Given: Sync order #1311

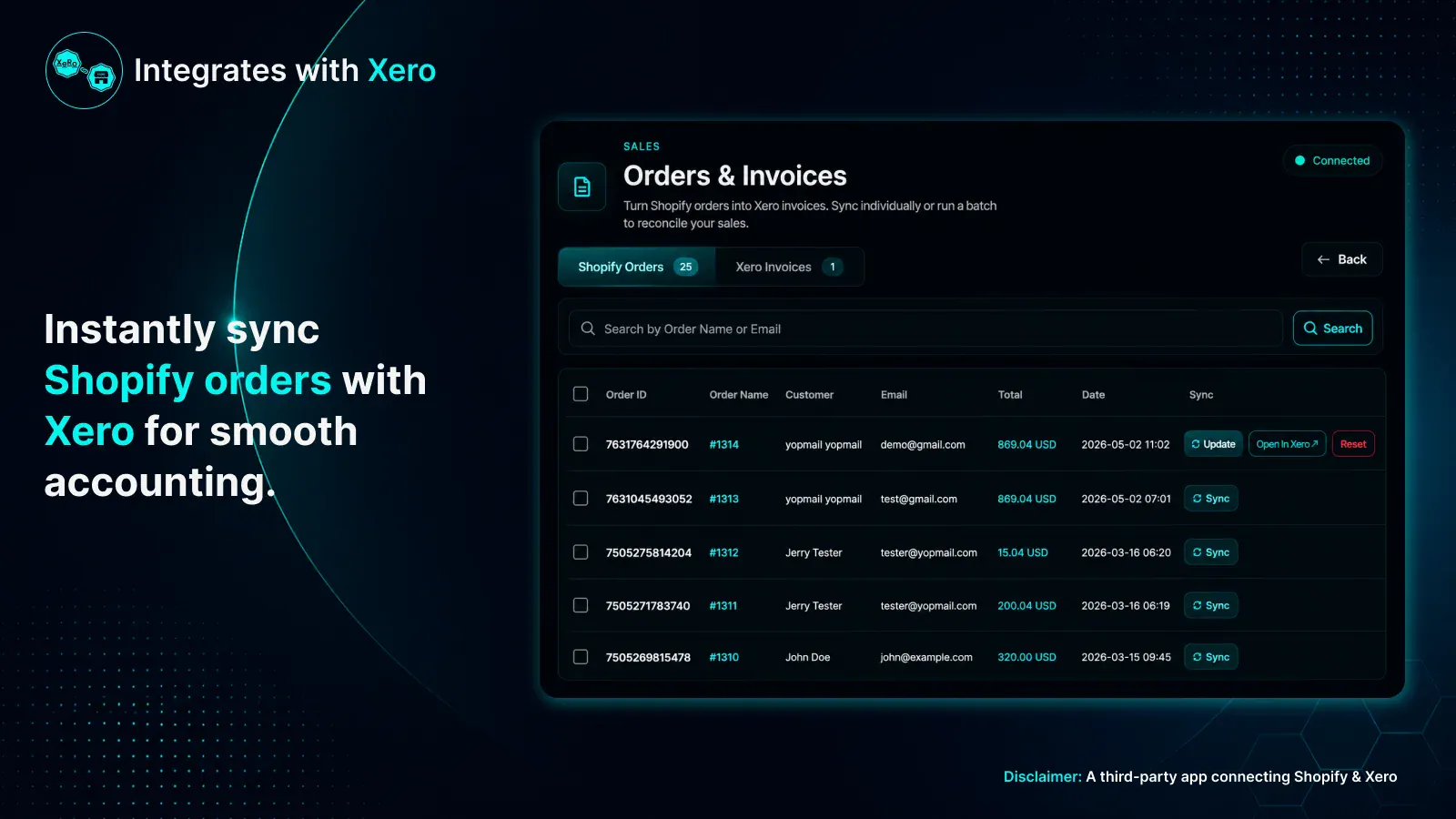Looking at the screenshot, I should [1210, 605].
